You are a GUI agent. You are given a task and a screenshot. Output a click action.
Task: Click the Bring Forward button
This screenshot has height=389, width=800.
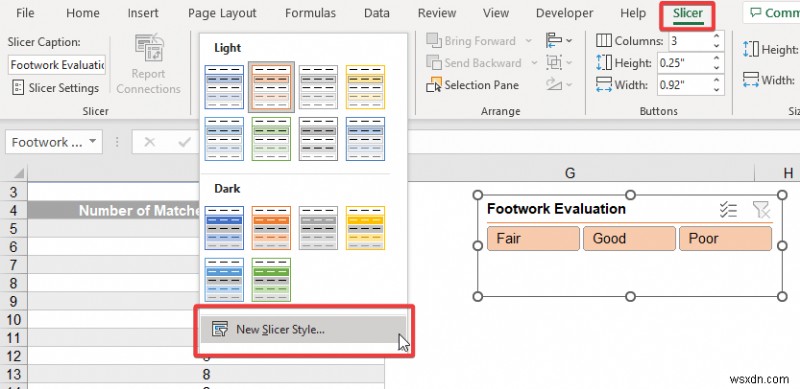pos(471,41)
